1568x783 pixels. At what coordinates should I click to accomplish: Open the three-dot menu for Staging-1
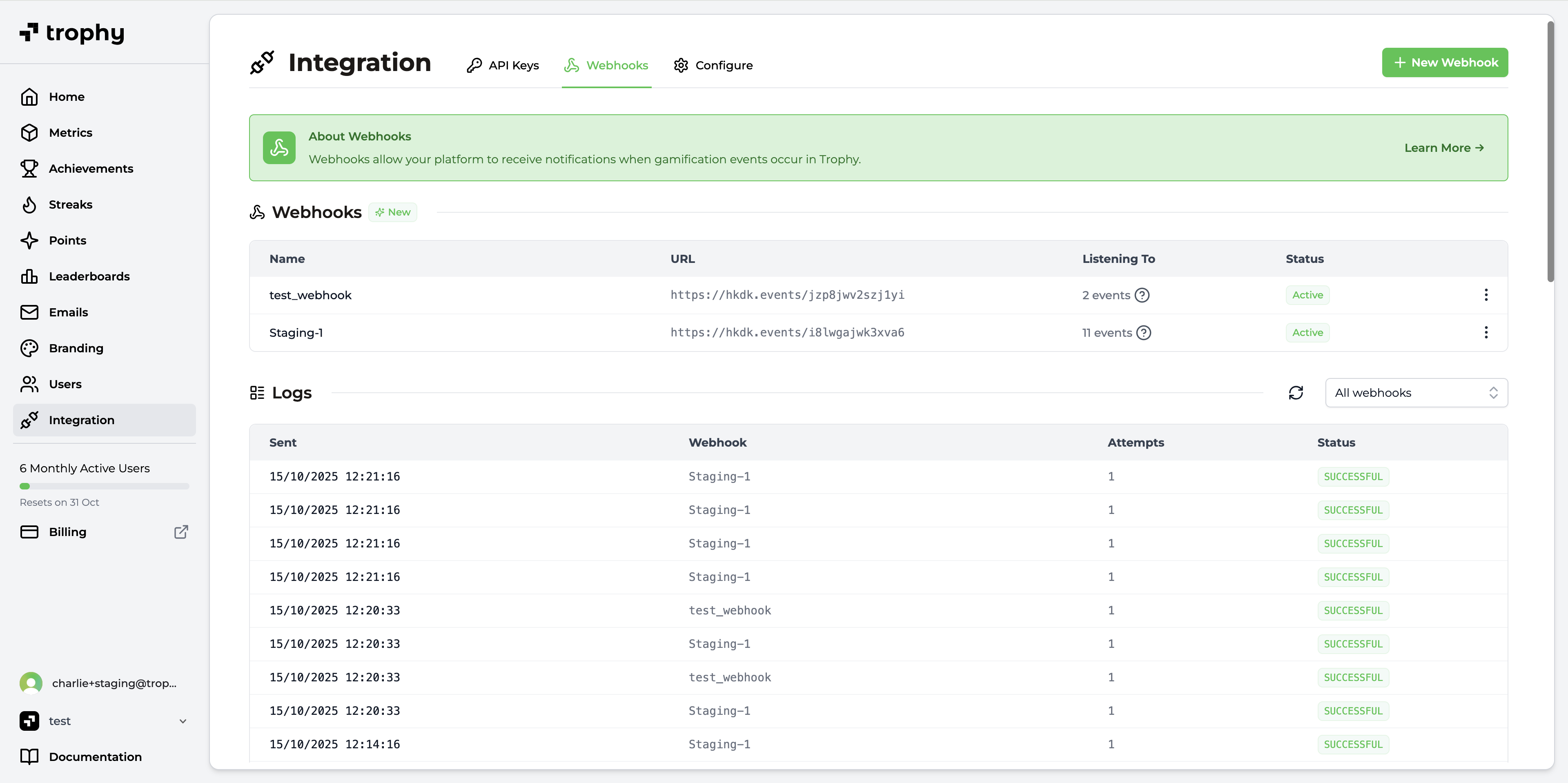coord(1485,332)
